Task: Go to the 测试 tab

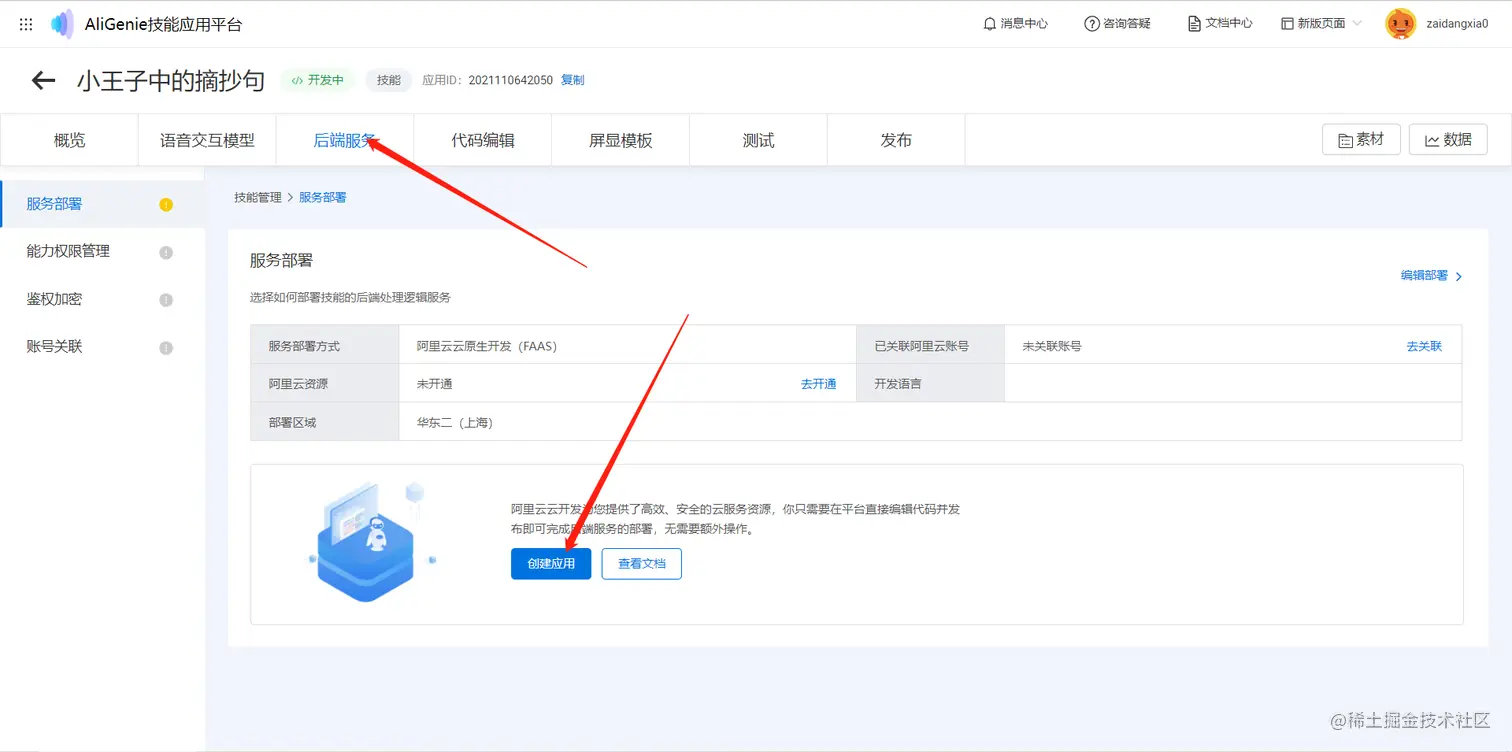Action: (759, 140)
